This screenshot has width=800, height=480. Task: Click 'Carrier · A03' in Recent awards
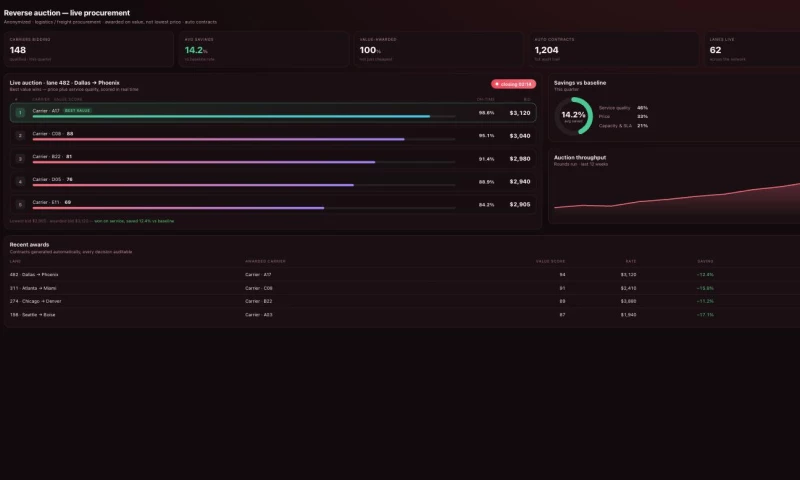click(259, 315)
